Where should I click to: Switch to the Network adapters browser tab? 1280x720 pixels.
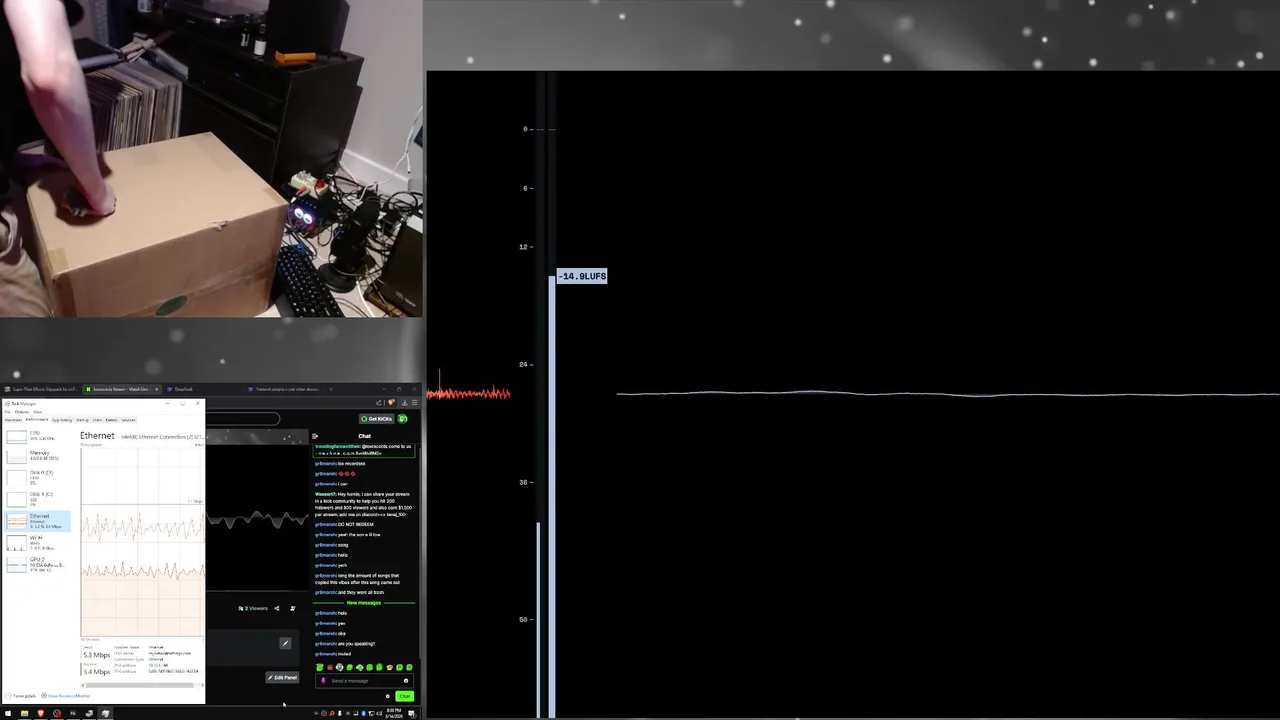pos(287,389)
